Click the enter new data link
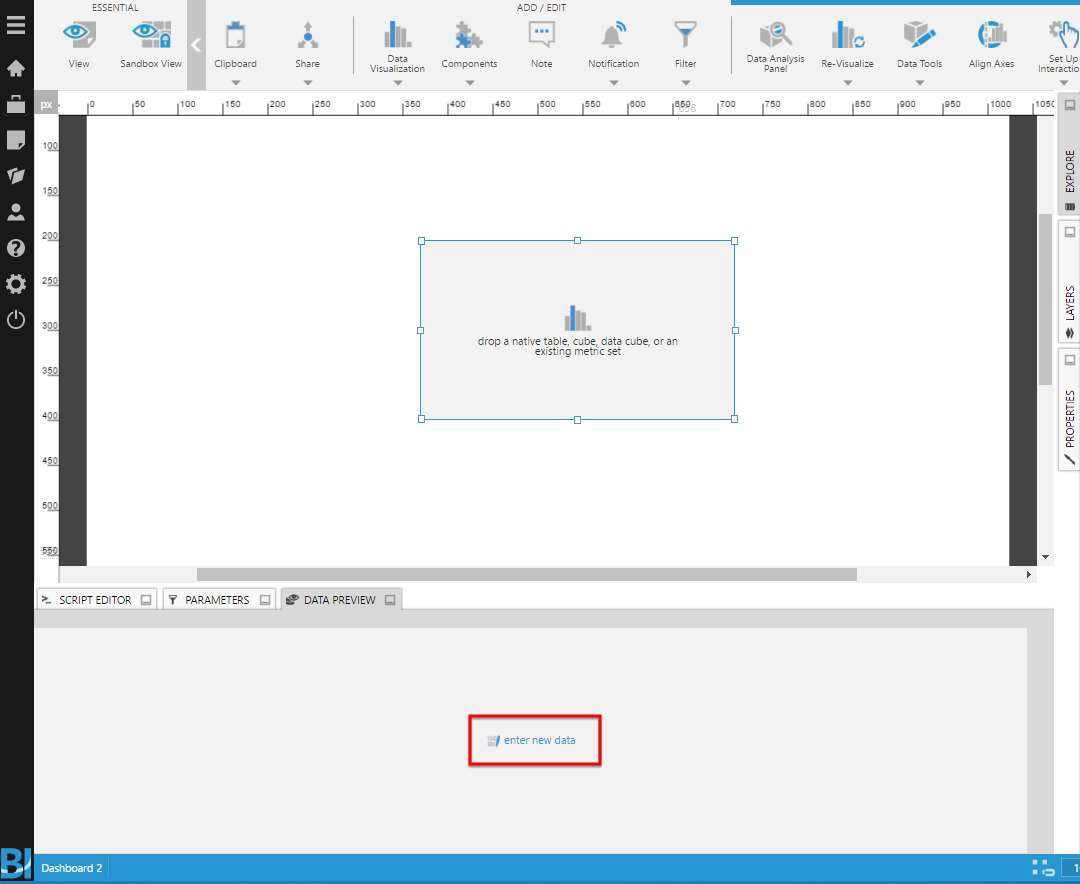1080x884 pixels. (x=535, y=740)
